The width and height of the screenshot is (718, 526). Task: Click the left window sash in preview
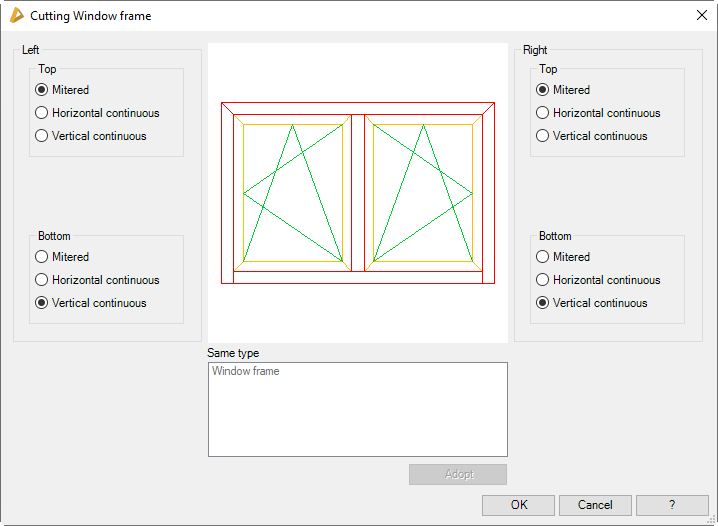[x=292, y=192]
